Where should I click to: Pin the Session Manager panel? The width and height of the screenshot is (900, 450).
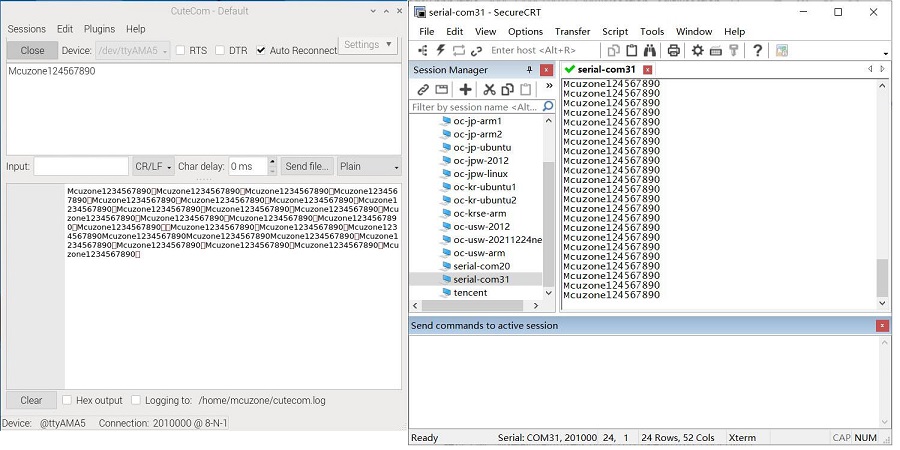[x=529, y=70]
